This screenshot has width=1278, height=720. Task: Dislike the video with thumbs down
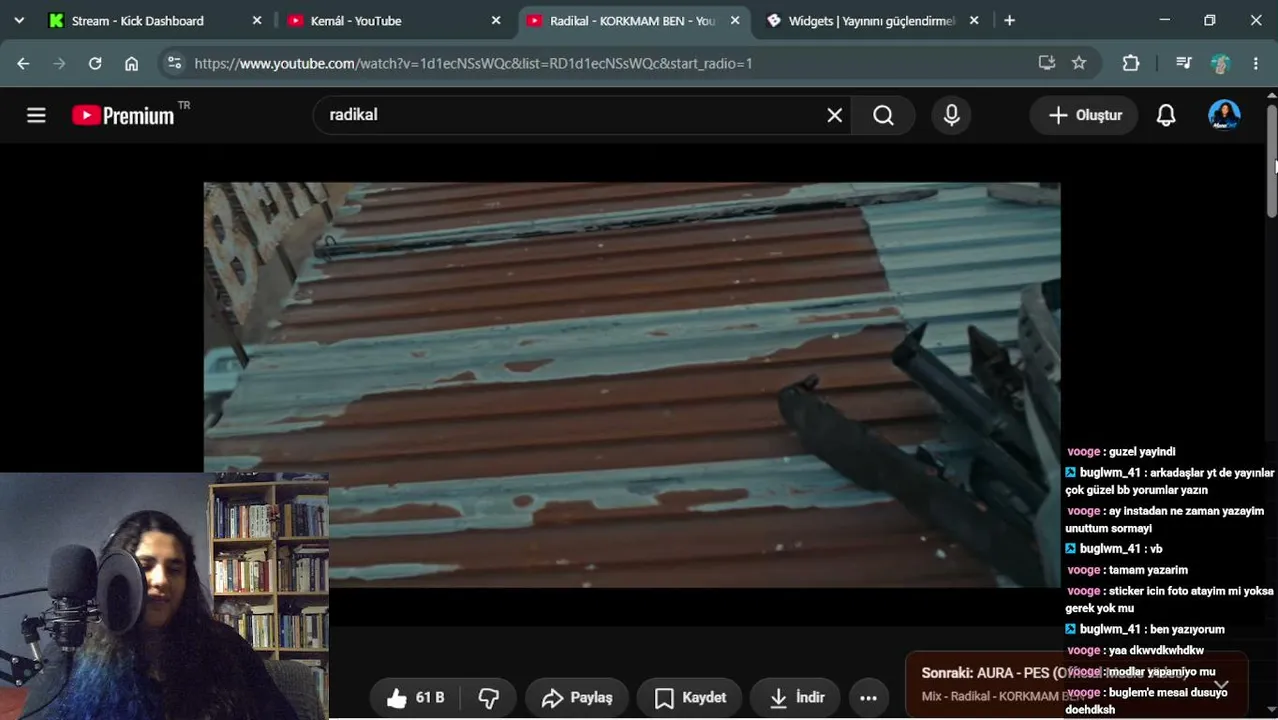(x=489, y=698)
